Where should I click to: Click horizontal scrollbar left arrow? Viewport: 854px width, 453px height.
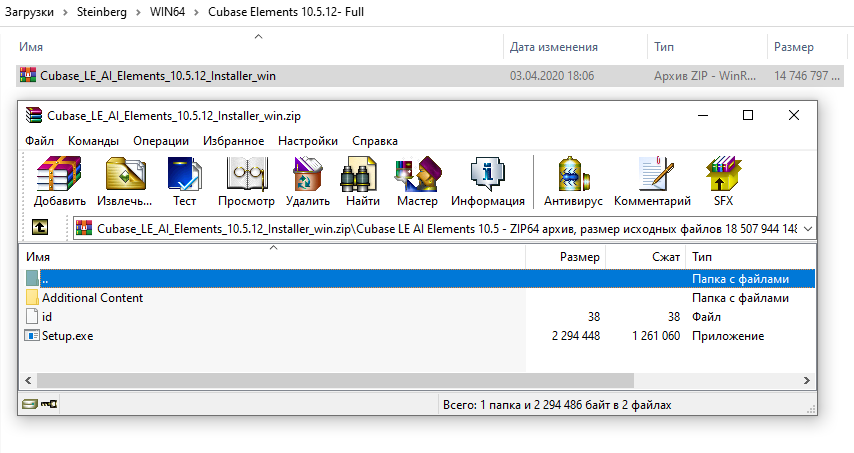[x=28, y=380]
